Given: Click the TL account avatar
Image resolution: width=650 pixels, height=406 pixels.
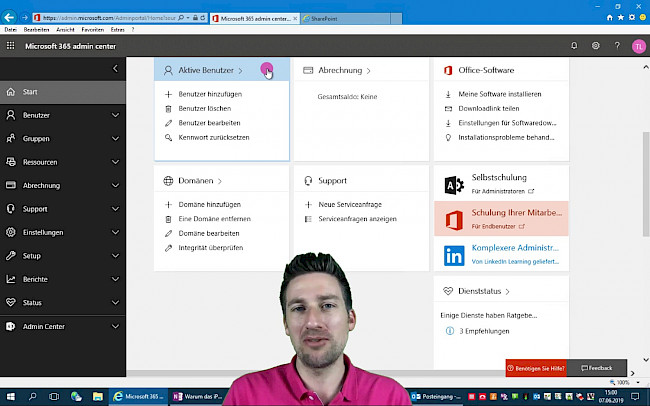Looking at the screenshot, I should (639, 46).
